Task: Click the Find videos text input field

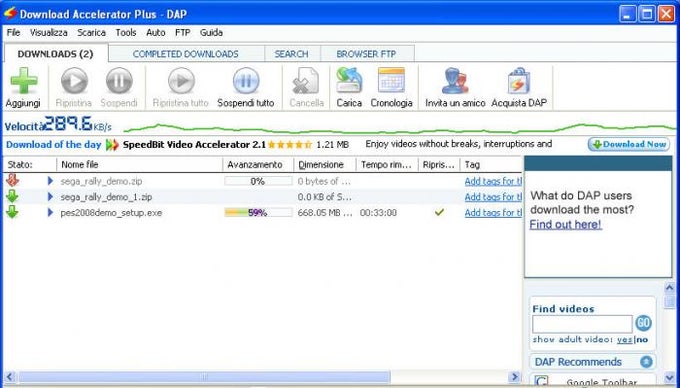Action: 582,324
